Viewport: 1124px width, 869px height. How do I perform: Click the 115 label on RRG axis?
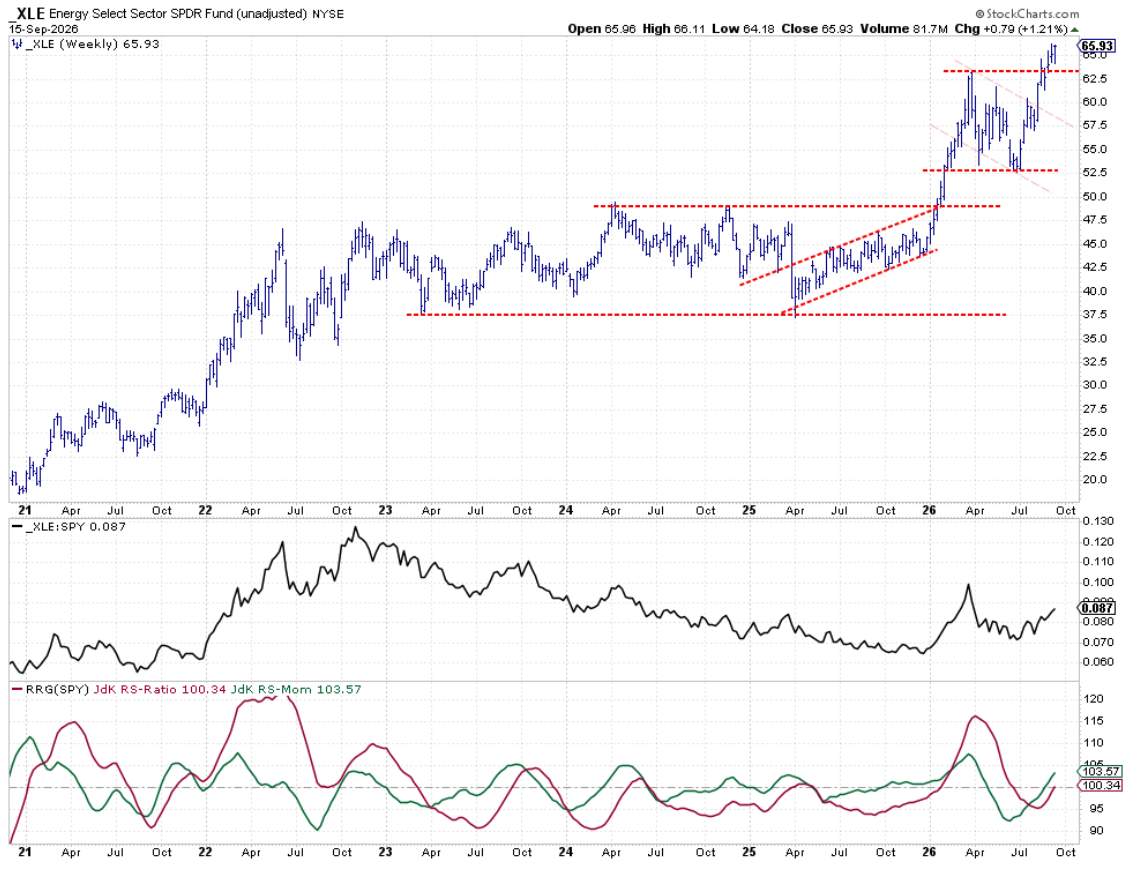pos(1093,721)
